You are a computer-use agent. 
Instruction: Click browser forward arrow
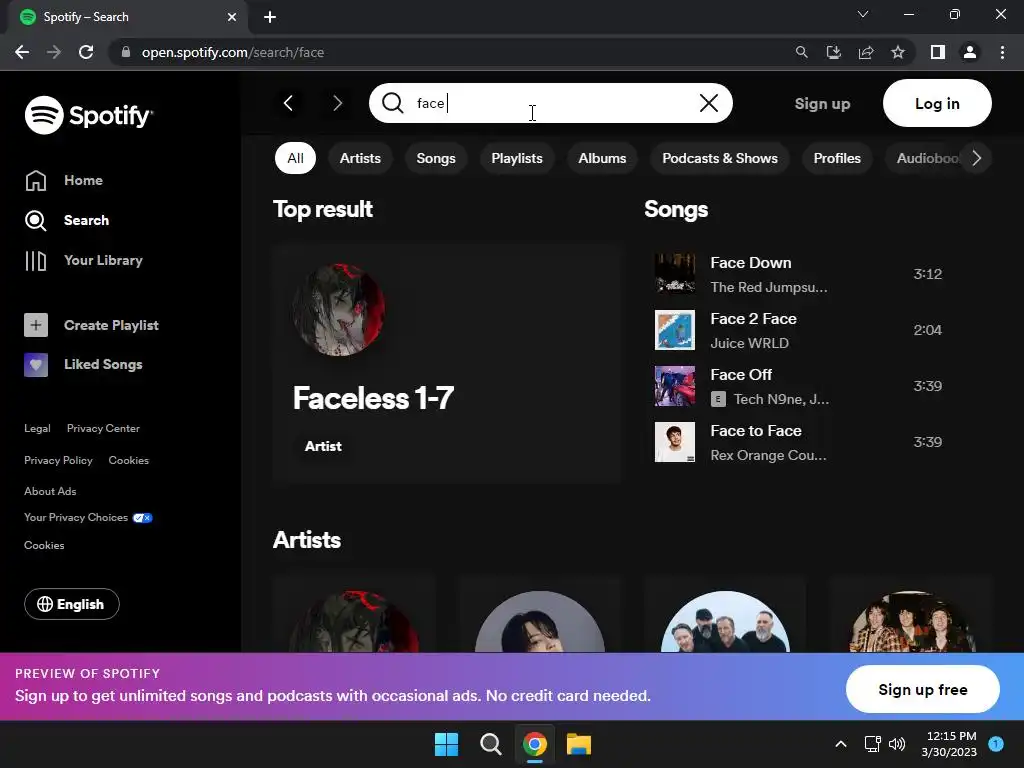[x=54, y=52]
